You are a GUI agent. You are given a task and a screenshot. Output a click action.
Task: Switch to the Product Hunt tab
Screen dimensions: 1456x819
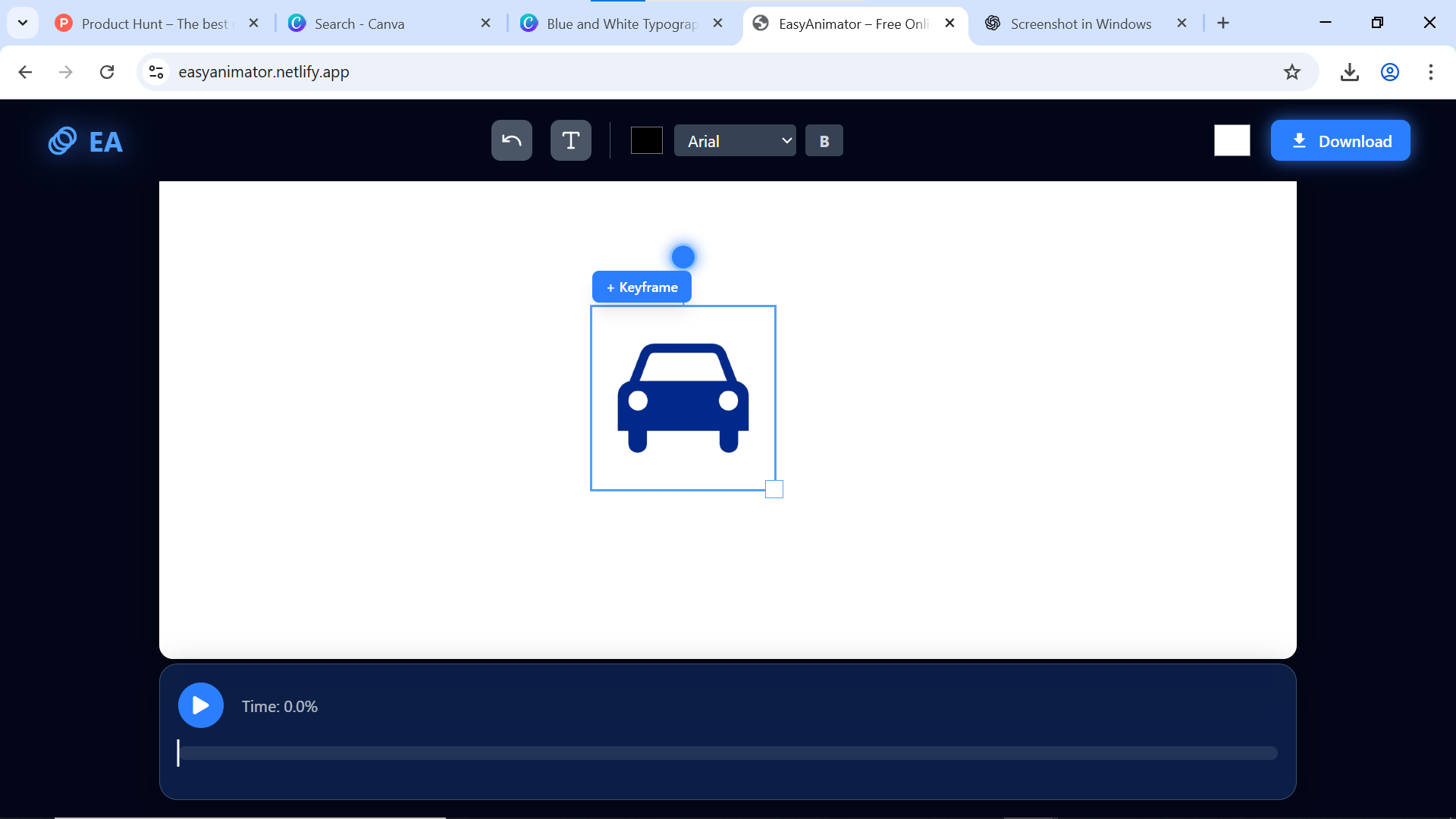(x=155, y=24)
